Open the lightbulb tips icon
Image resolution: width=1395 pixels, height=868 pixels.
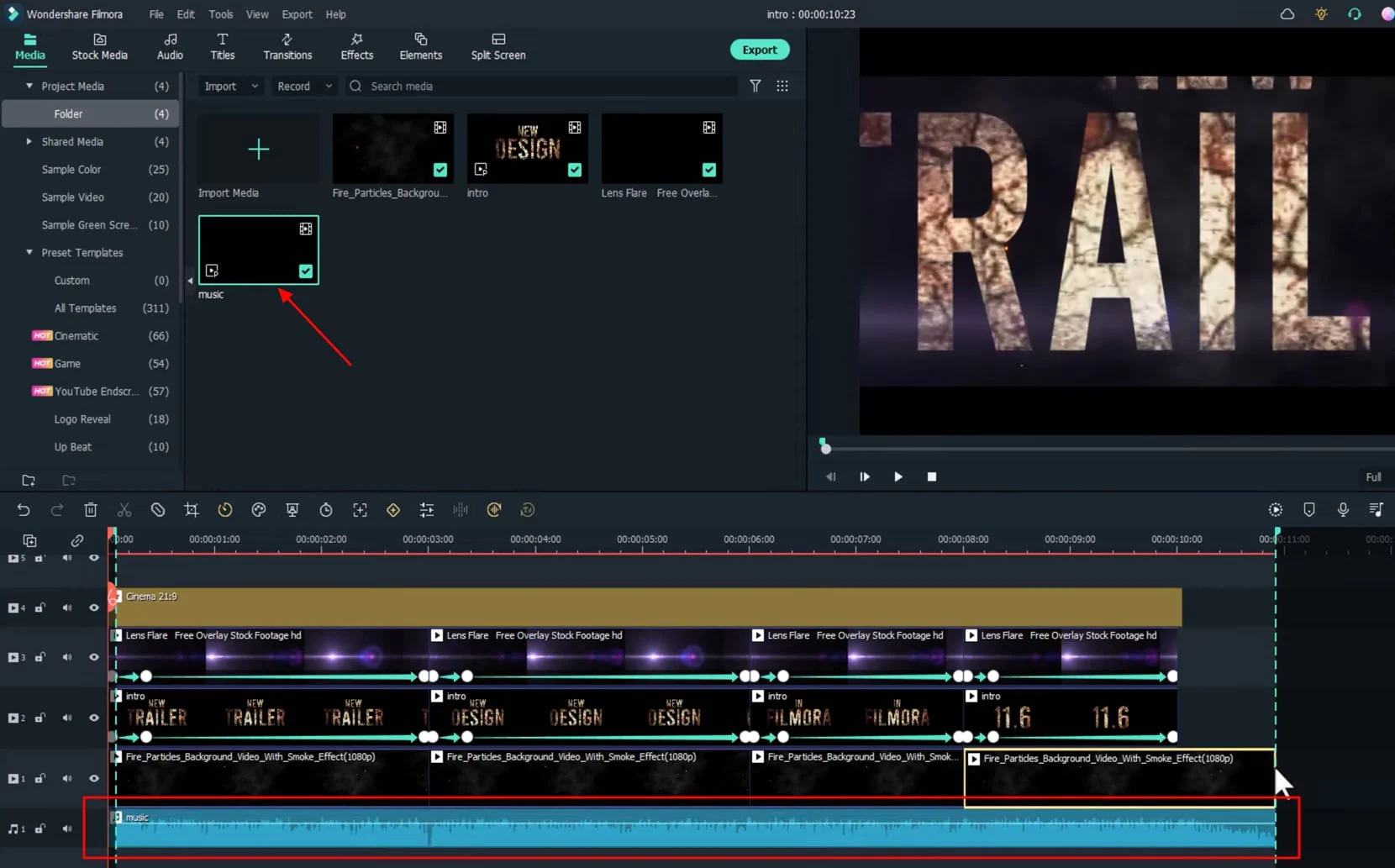coord(1321,14)
